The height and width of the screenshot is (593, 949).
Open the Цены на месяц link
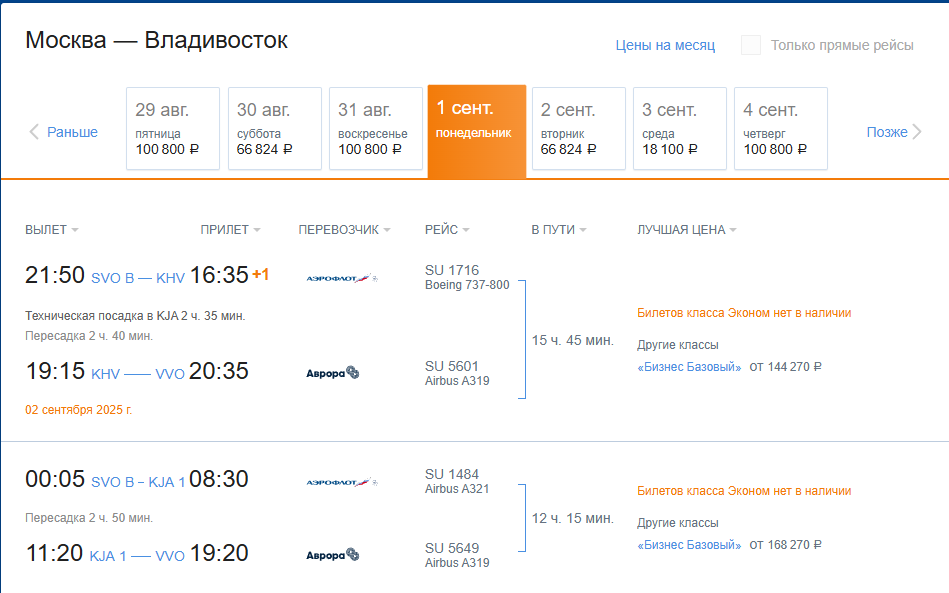point(665,45)
